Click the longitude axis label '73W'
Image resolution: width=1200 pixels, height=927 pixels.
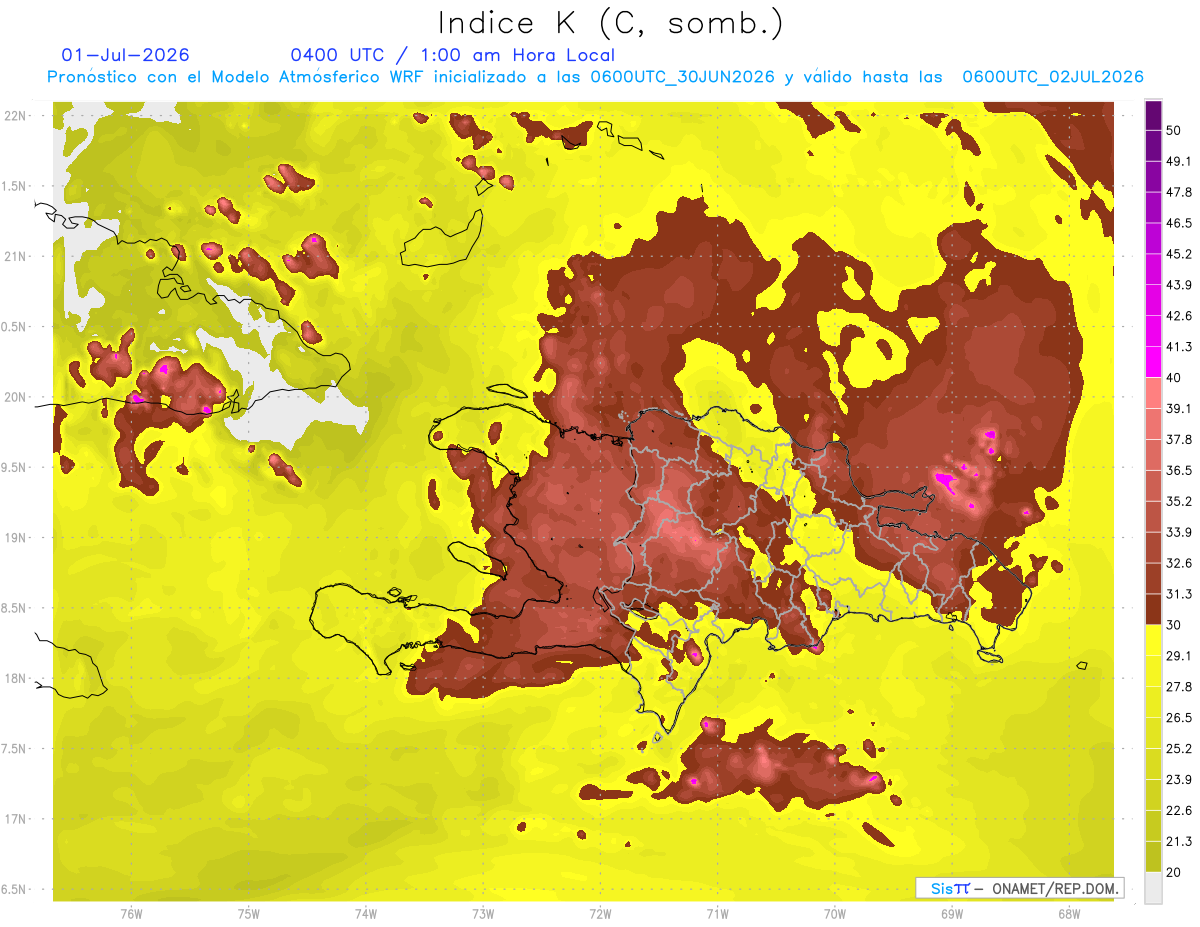(x=483, y=913)
